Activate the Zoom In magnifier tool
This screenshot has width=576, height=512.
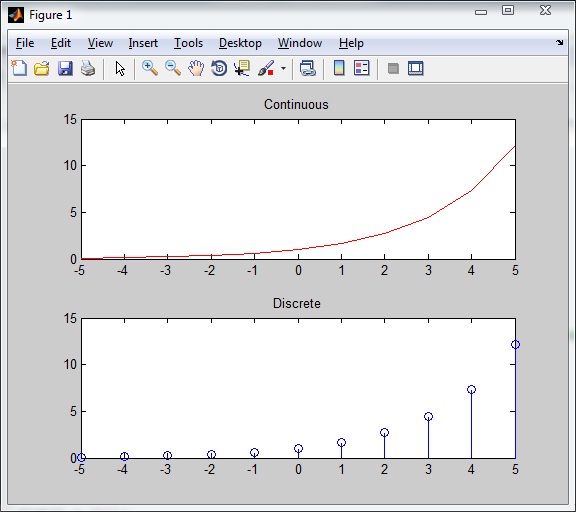[x=150, y=68]
